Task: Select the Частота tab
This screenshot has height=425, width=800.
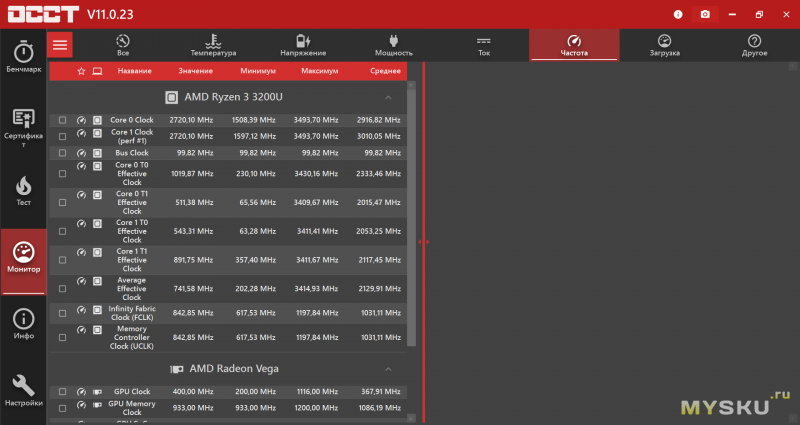Action: point(574,45)
